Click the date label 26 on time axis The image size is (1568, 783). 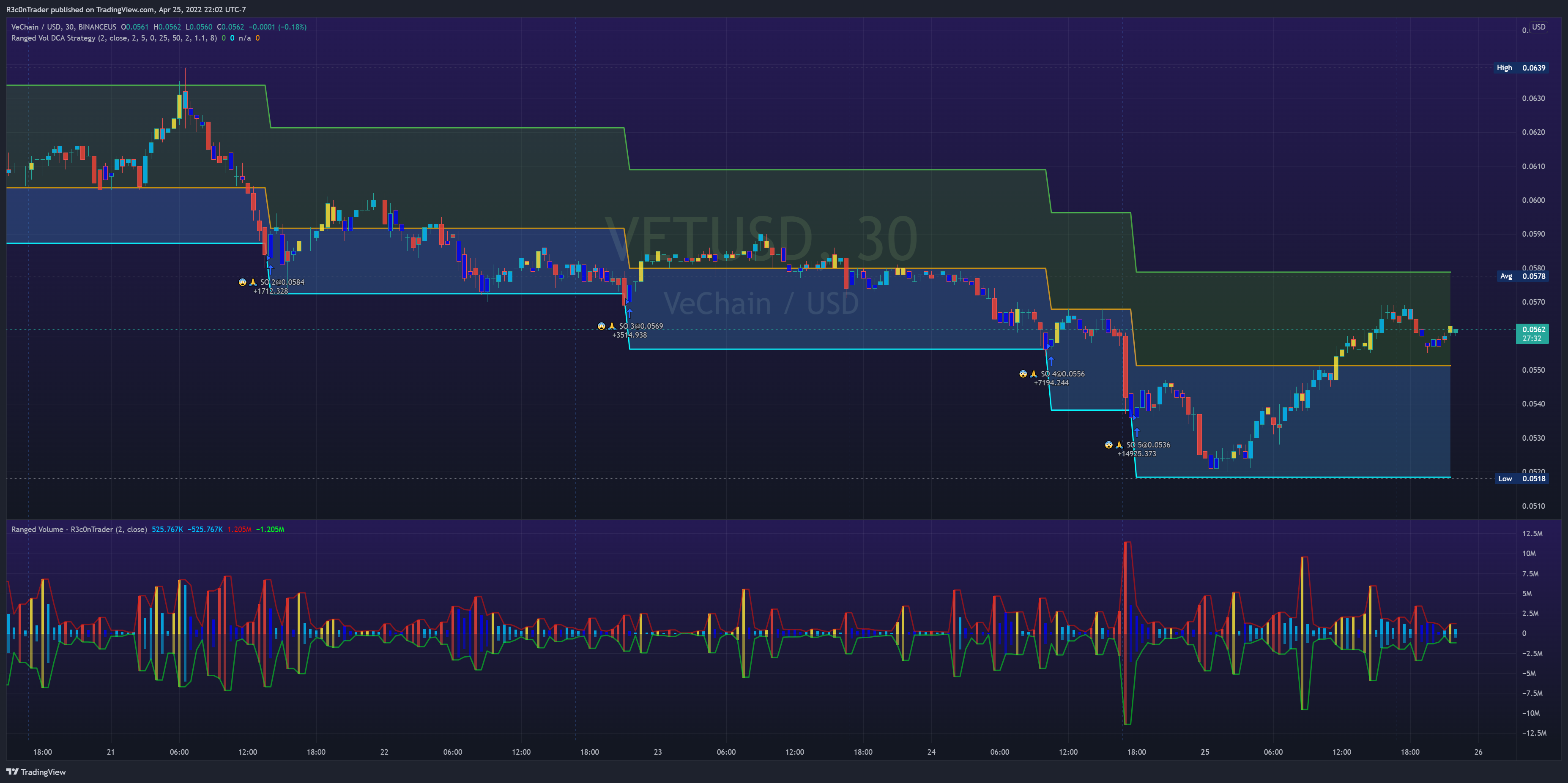coord(1478,752)
